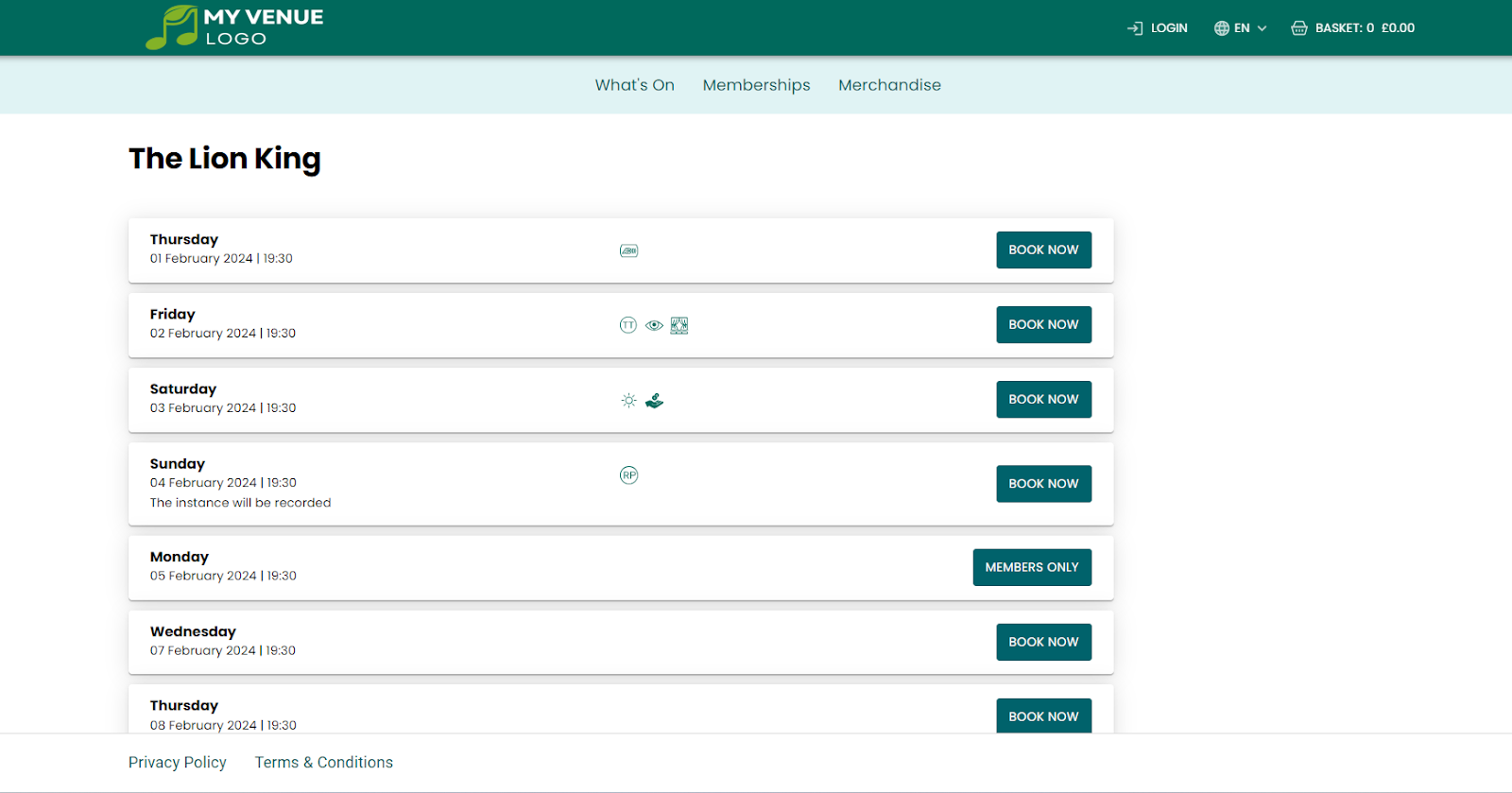Click the sun icon on Saturday's performance
Screen dimensions: 1512x793
coord(628,401)
